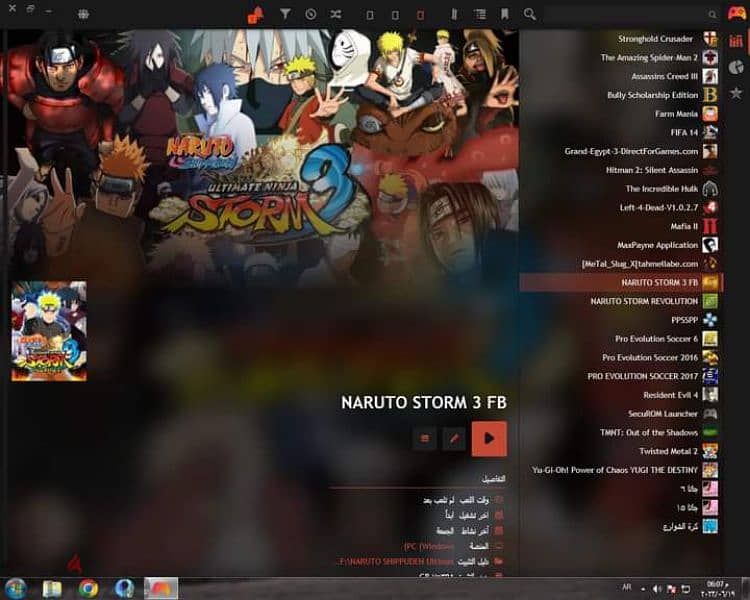Select The Incredible Hulk in the list
This screenshot has width=750, height=600.
(x=621, y=189)
